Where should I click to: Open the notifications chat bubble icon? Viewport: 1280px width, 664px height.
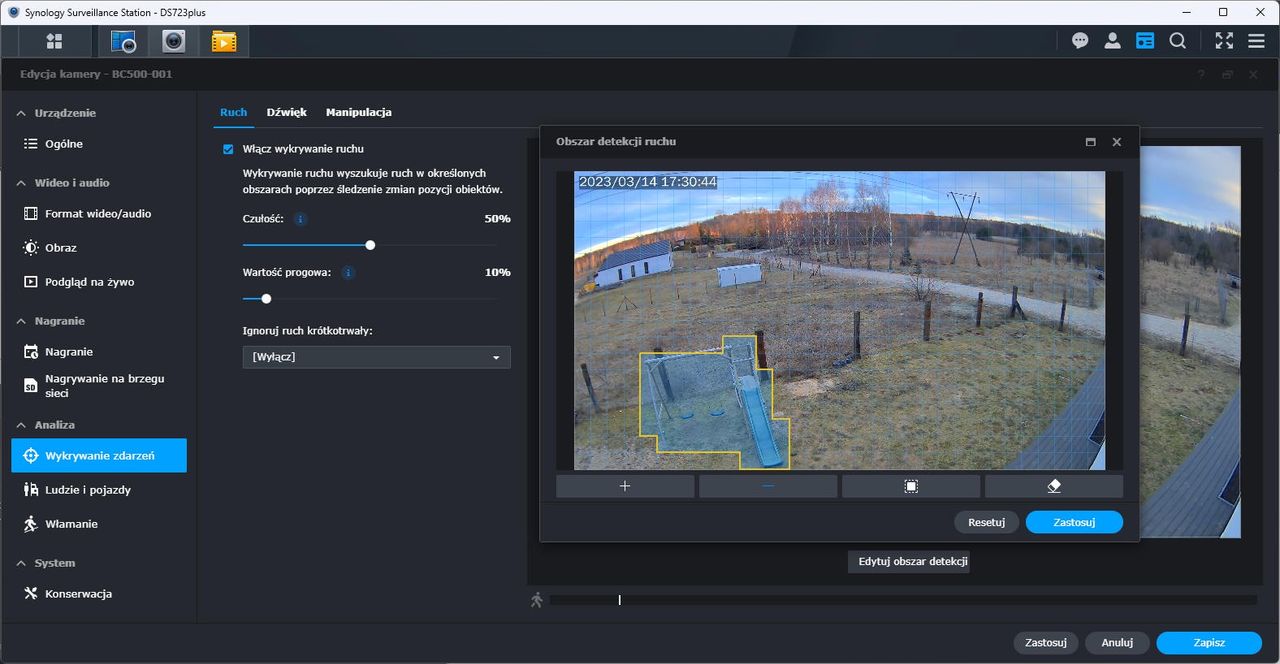1080,41
